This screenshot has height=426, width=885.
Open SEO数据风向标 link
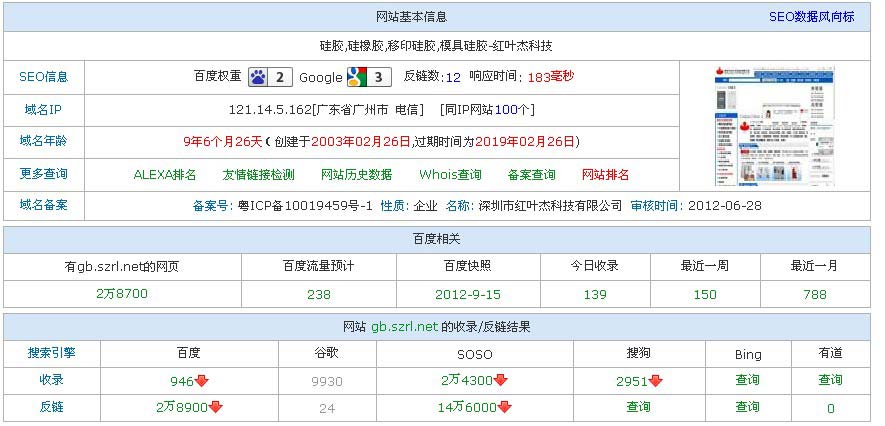812,17
